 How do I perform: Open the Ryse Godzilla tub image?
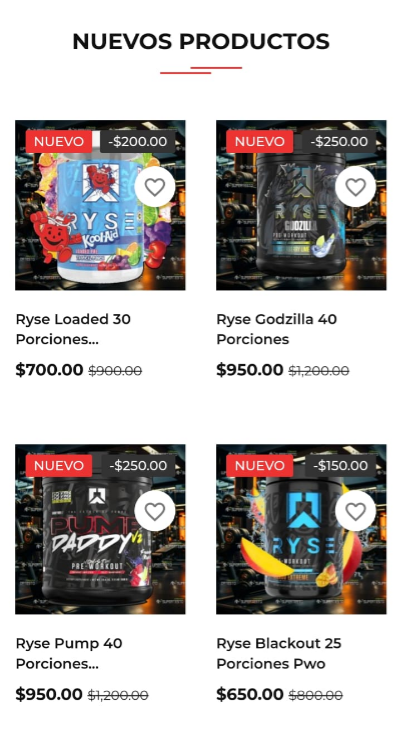coord(301,205)
